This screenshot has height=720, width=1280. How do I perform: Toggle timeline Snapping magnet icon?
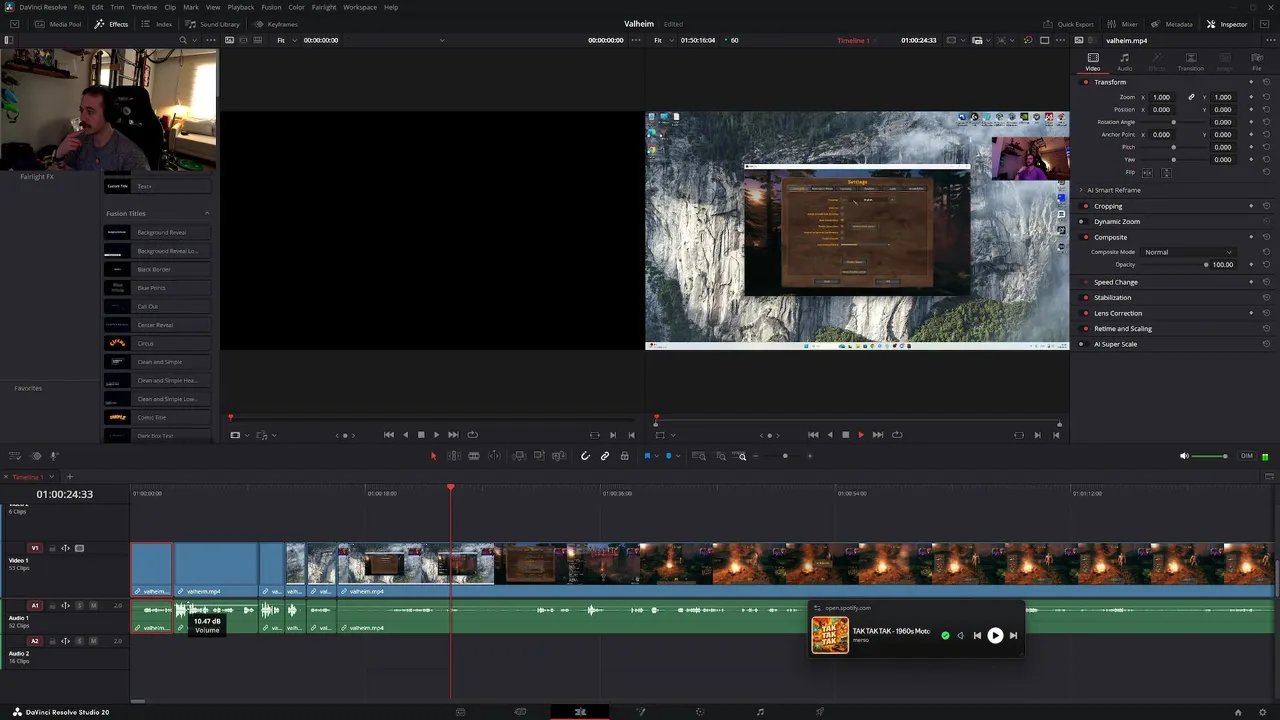(x=585, y=456)
